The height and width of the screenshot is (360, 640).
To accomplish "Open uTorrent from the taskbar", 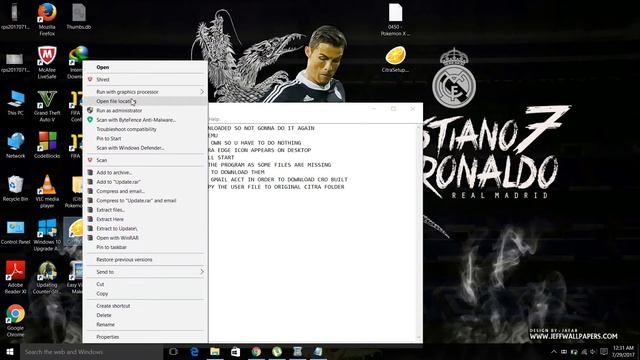I will point(277,351).
